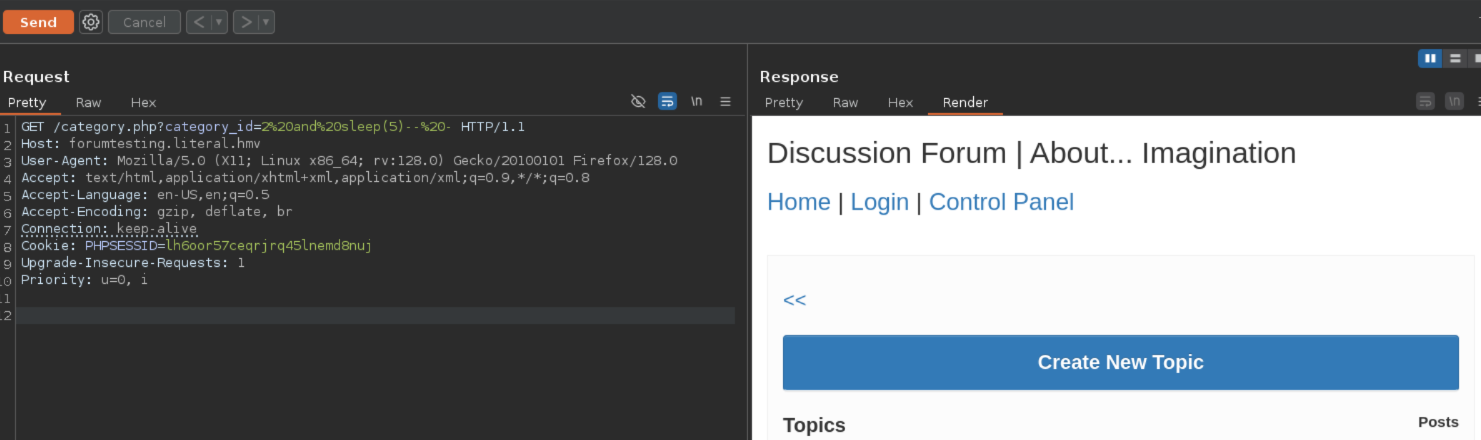The height and width of the screenshot is (440, 1481).
Task: Toggle hidden characters eye icon in request
Action: (x=638, y=102)
